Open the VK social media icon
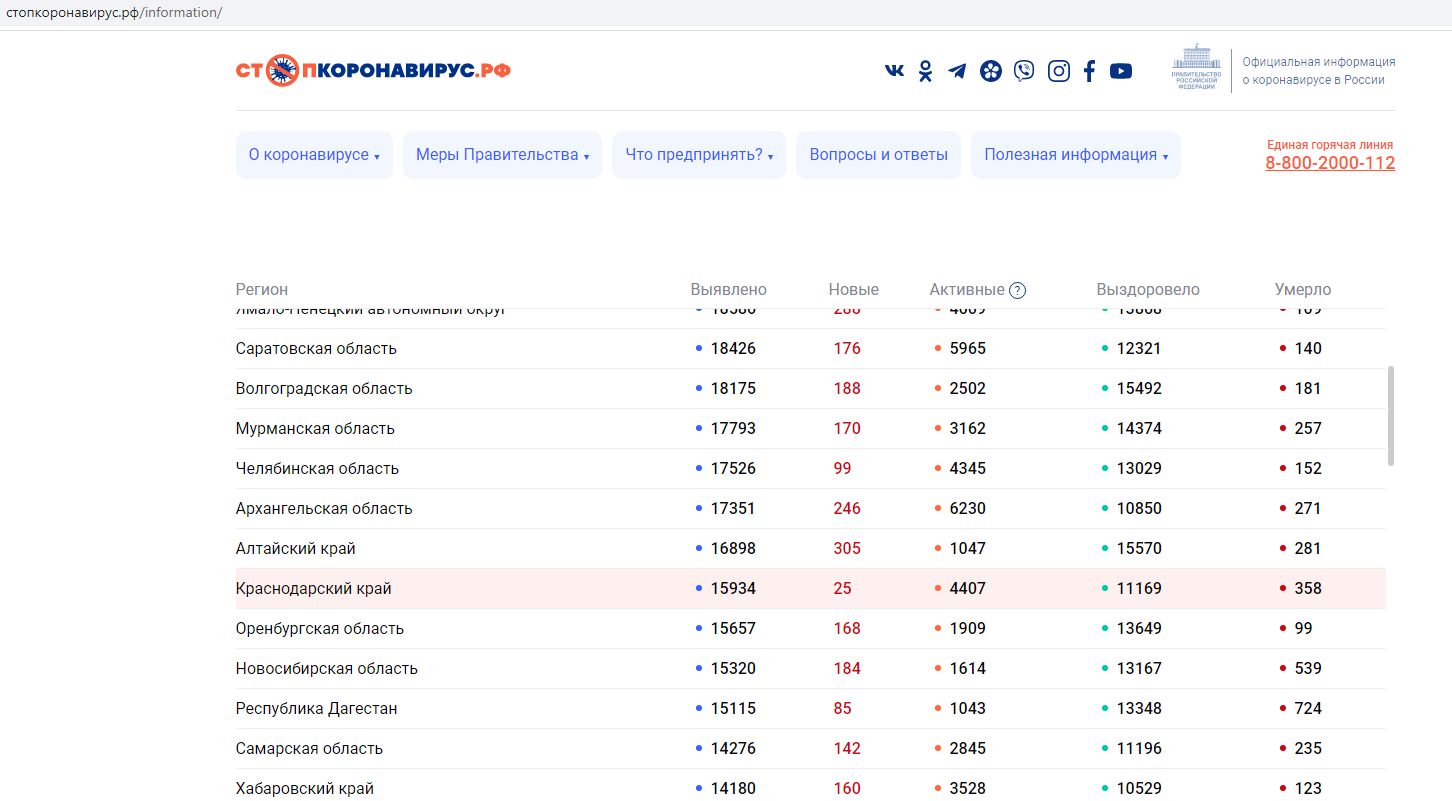 [x=894, y=71]
